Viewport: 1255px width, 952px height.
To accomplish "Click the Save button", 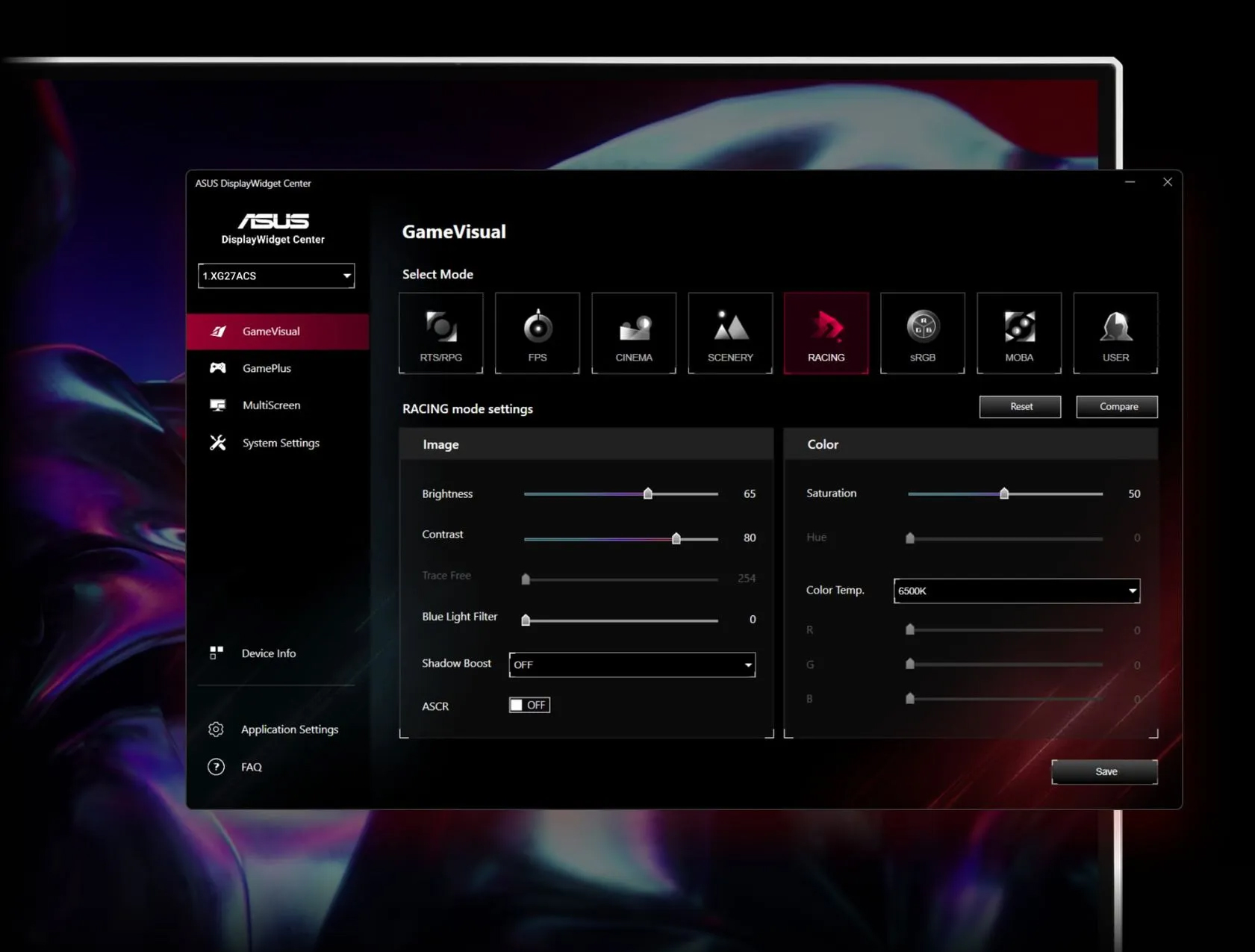I will [1104, 771].
